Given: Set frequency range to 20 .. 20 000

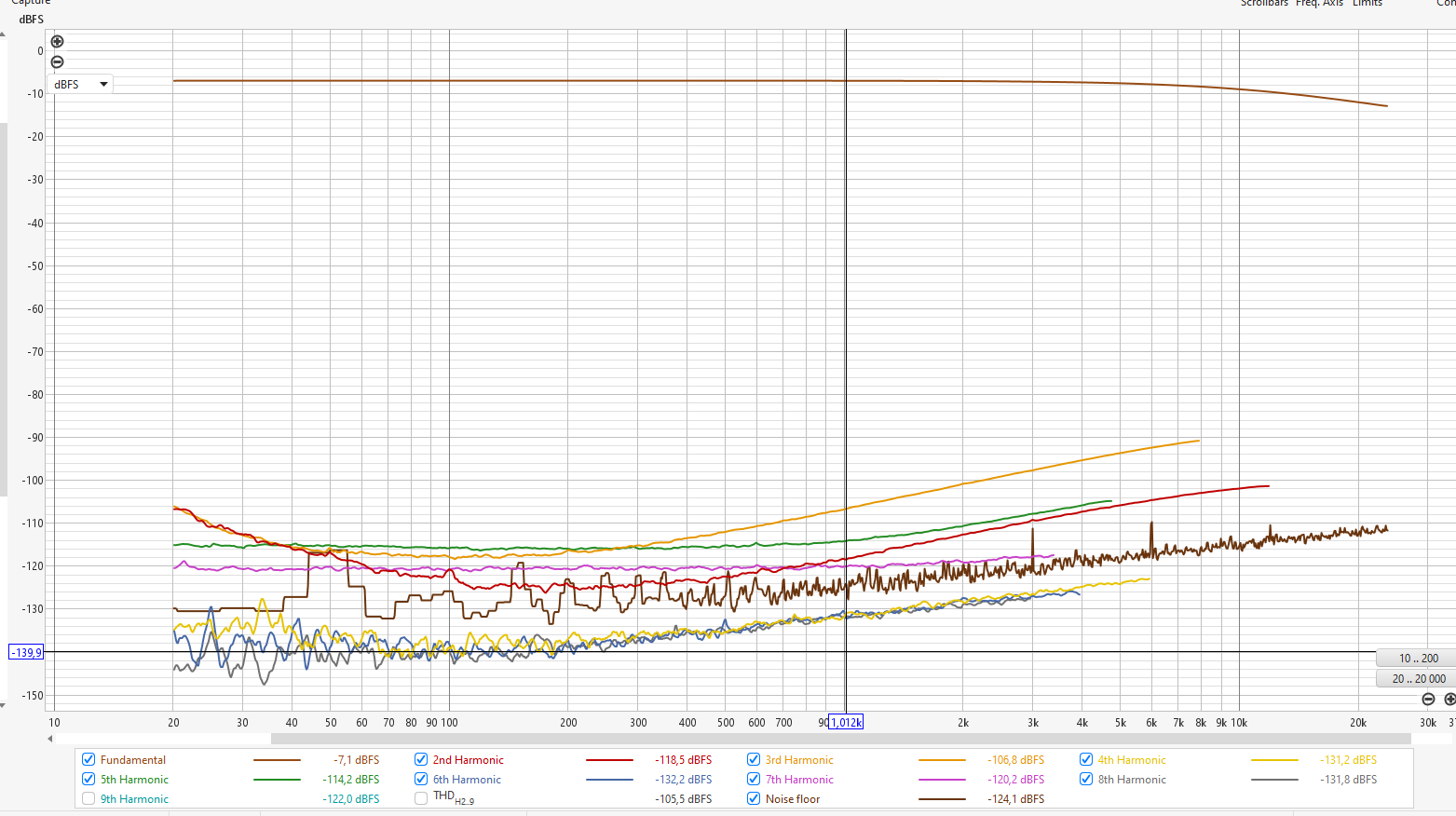Looking at the screenshot, I should coord(1418,678).
